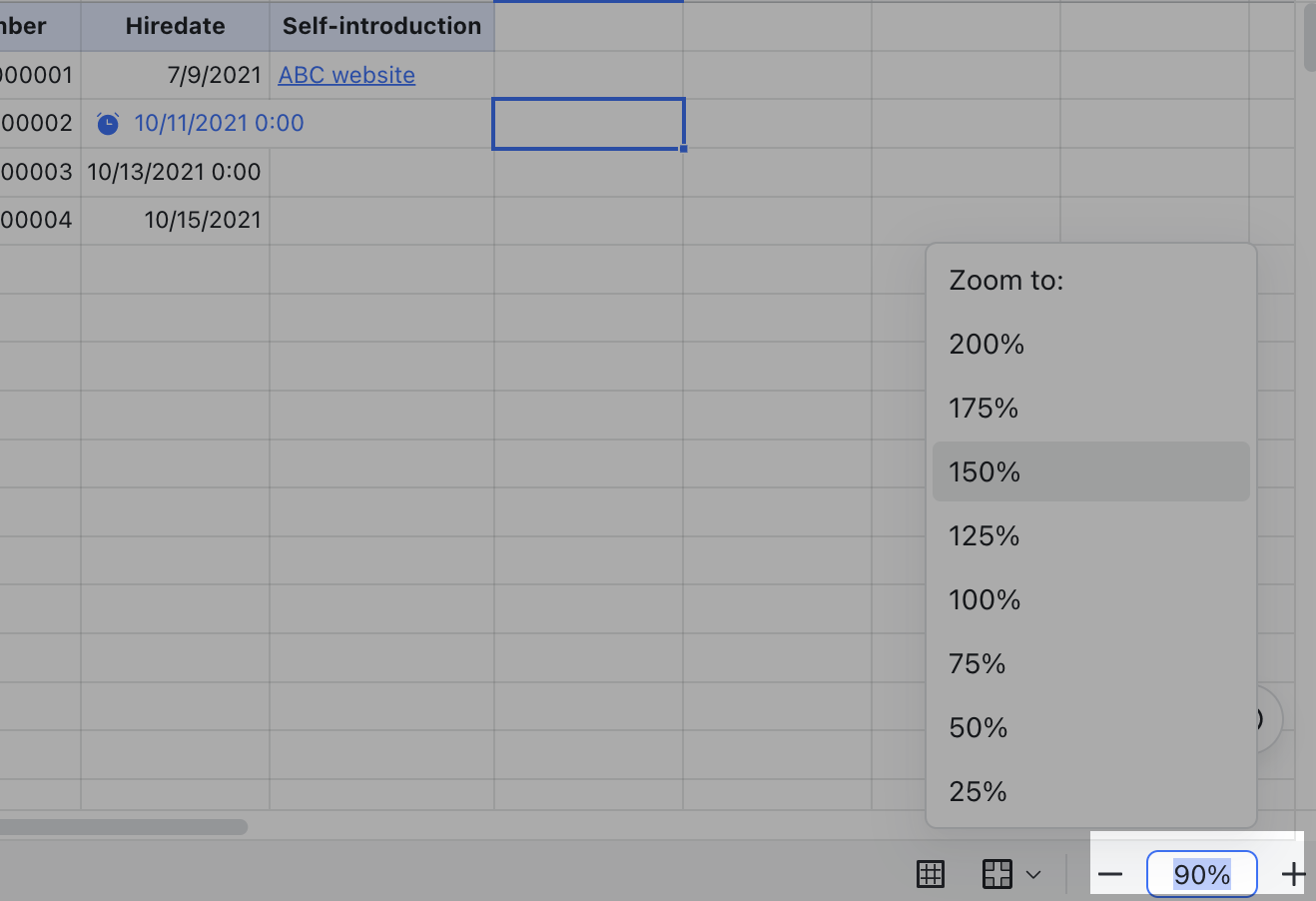Click the Hiredate column header
This screenshot has height=901, width=1316.
click(175, 26)
